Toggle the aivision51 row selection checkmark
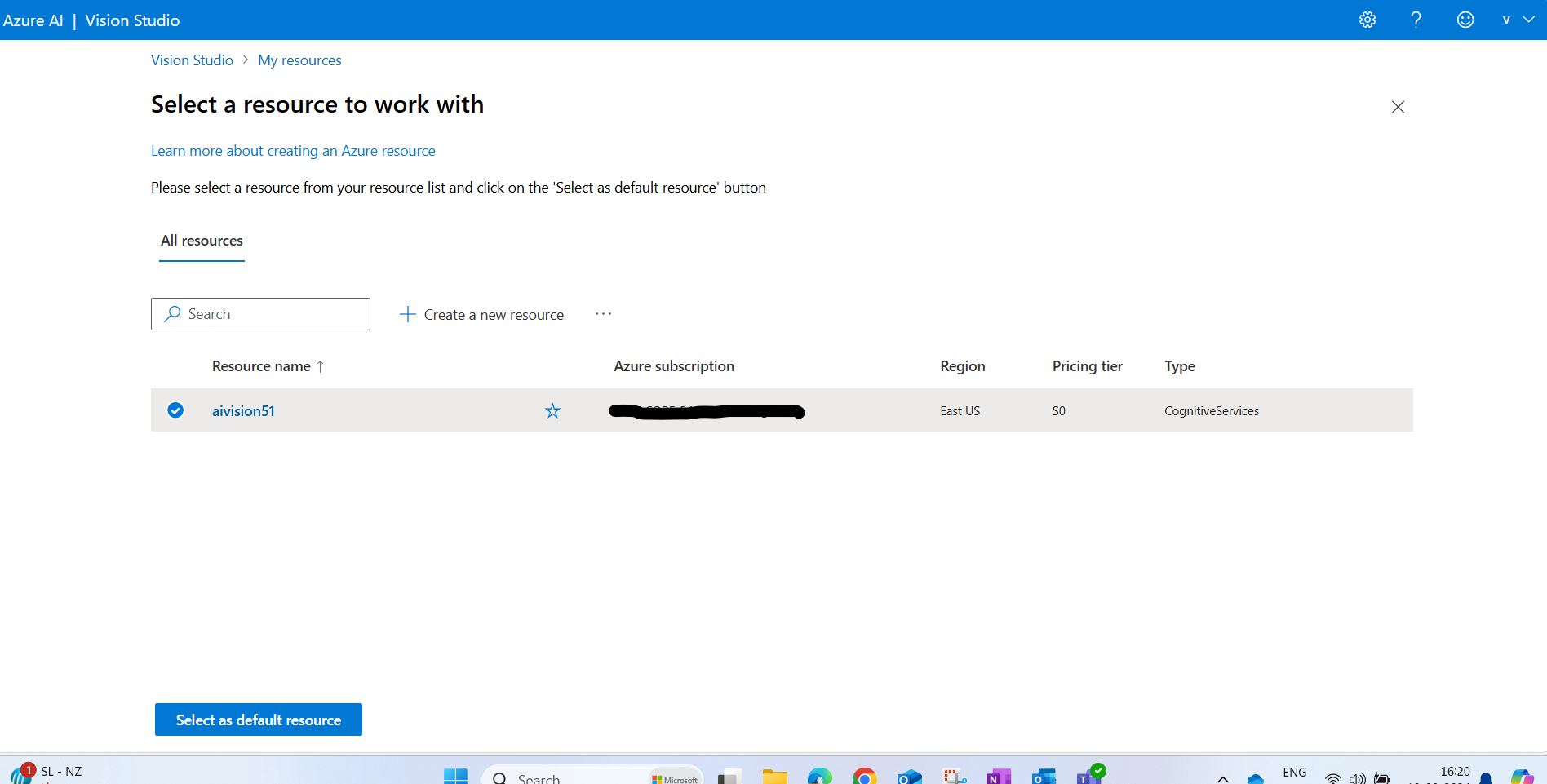This screenshot has height=784, width=1547. (175, 410)
